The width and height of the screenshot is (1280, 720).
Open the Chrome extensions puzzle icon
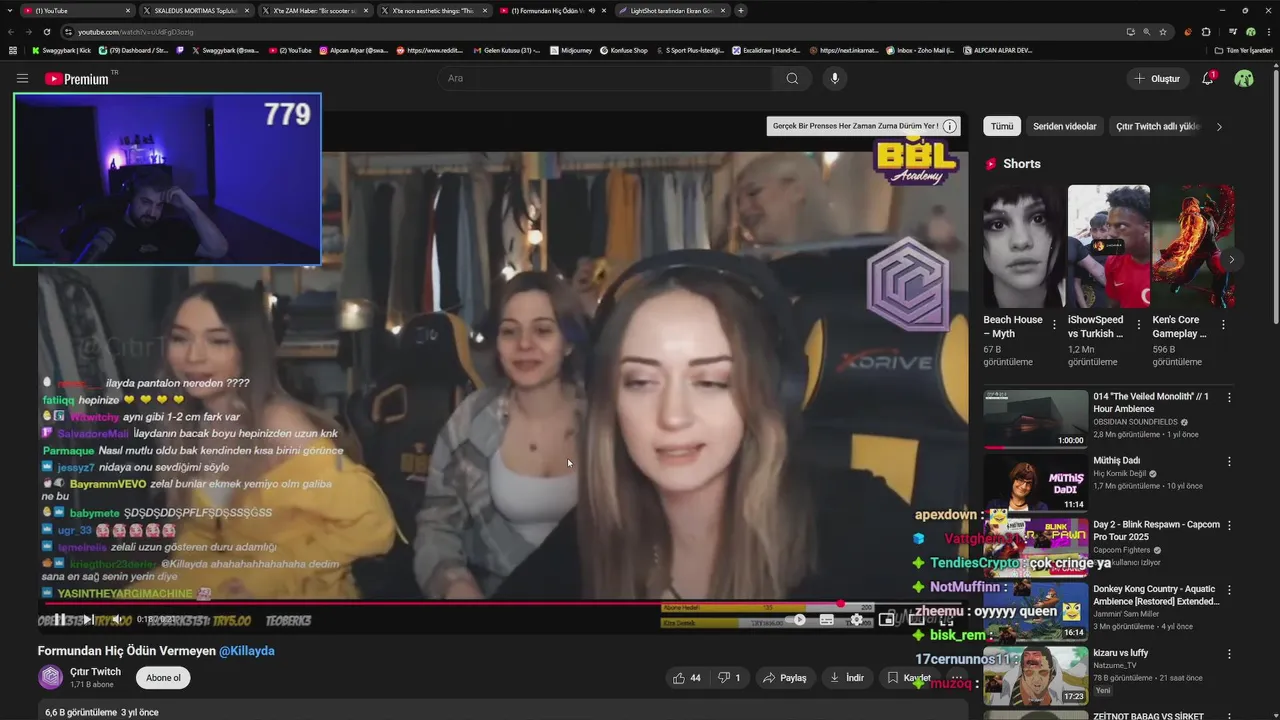point(1206,32)
